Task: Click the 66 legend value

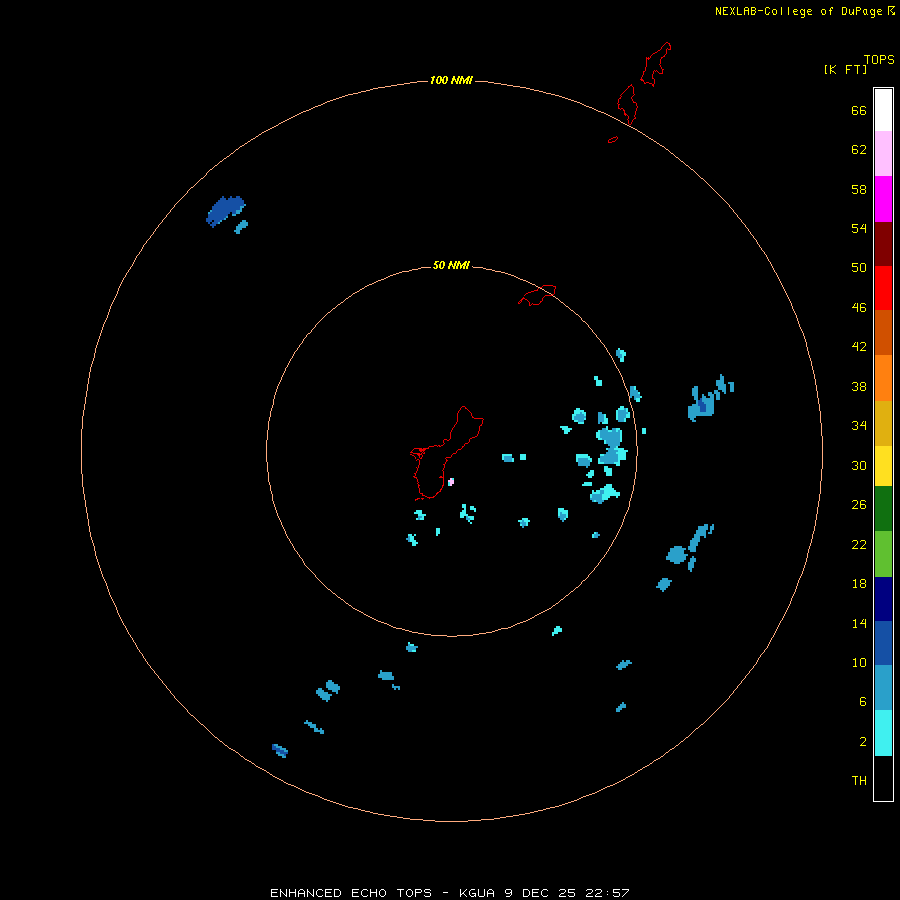Action: click(x=859, y=110)
